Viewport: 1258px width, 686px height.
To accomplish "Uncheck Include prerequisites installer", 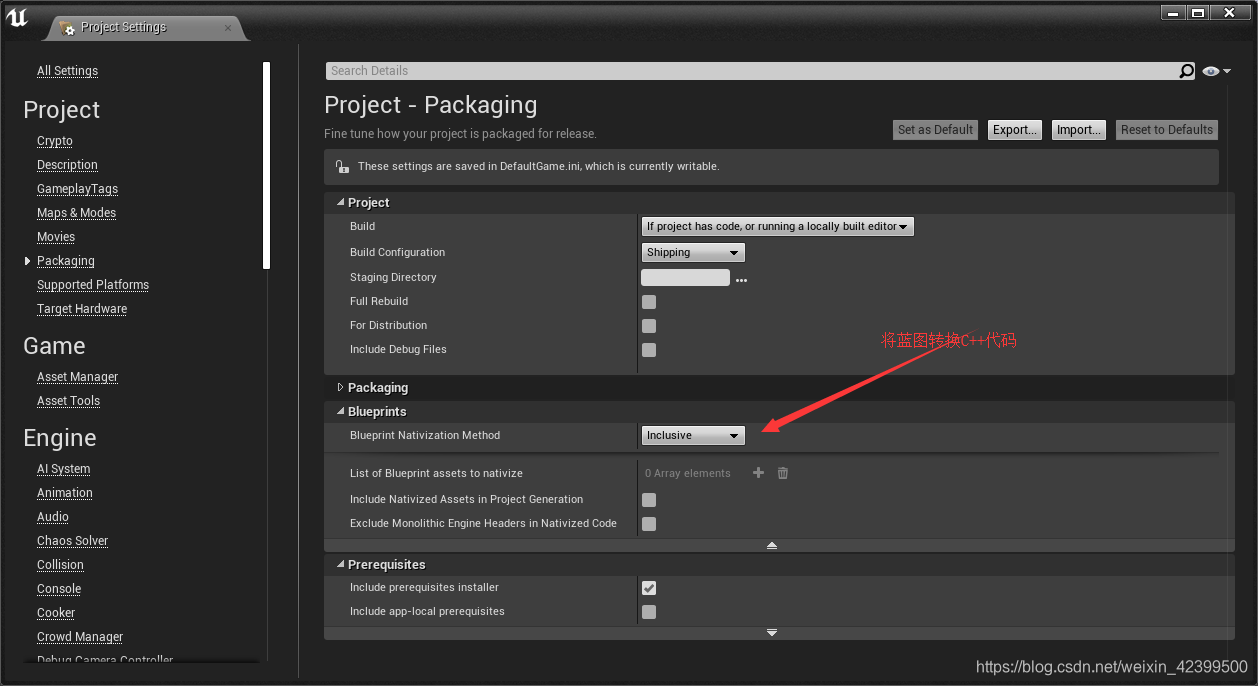I will (649, 588).
